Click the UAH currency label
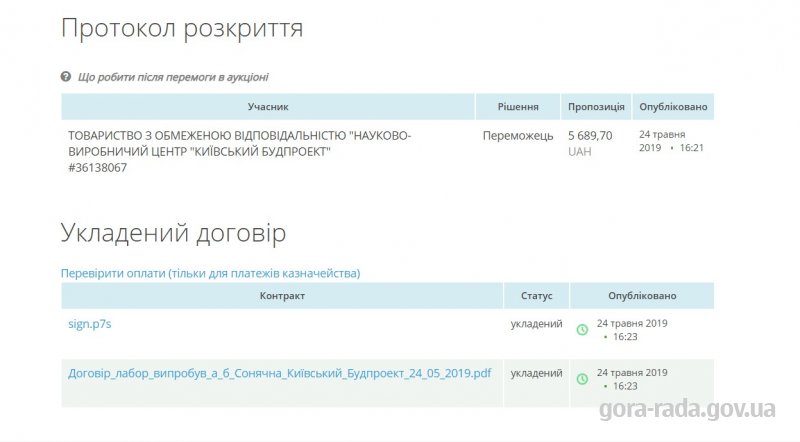The width and height of the screenshot is (800, 442). pyautogui.click(x=580, y=152)
